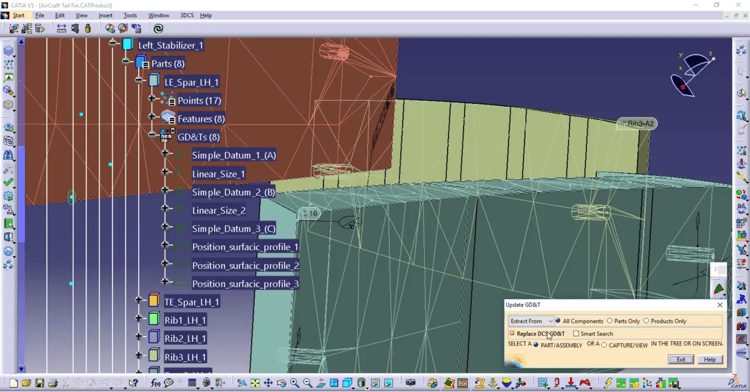750x392 pixels.
Task: Select the Linear_Size_1 tree item
Action: click(x=219, y=174)
